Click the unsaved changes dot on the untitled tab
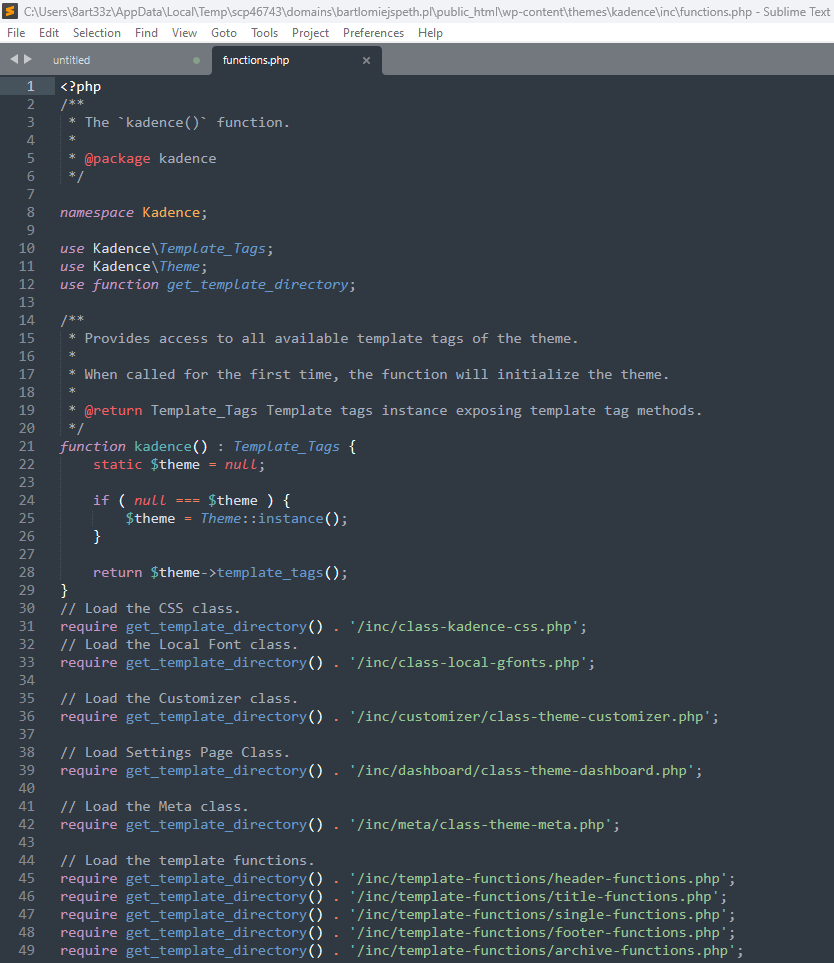Image resolution: width=834 pixels, height=963 pixels. click(x=196, y=59)
